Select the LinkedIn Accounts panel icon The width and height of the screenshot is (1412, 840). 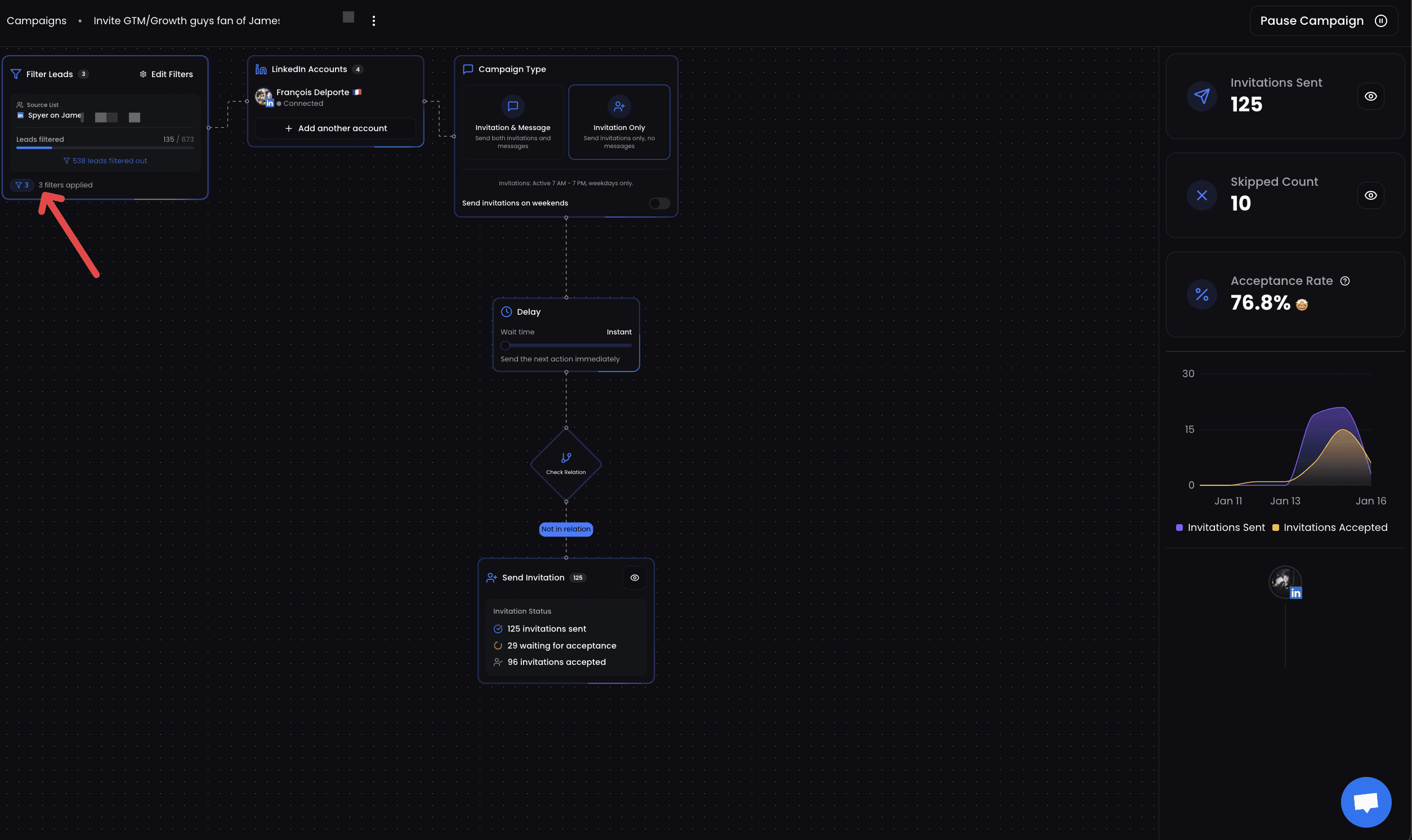point(261,69)
